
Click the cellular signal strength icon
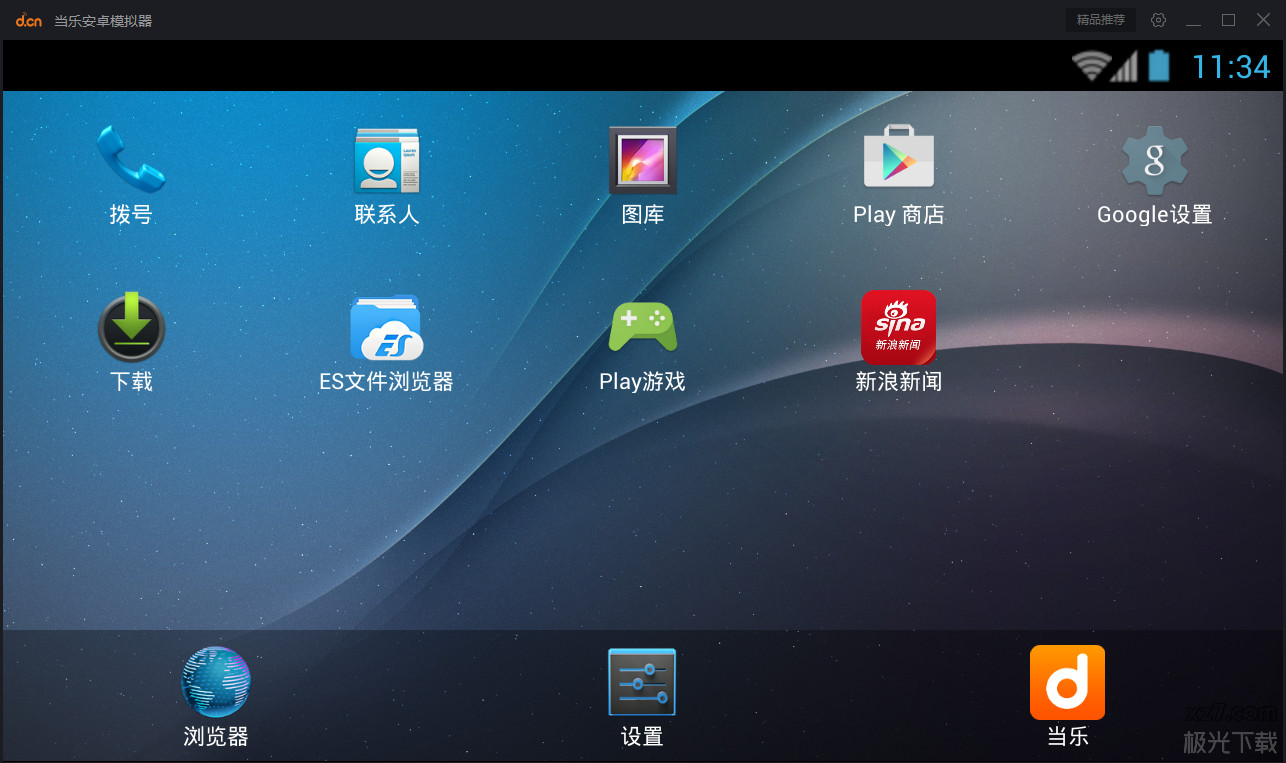1125,67
